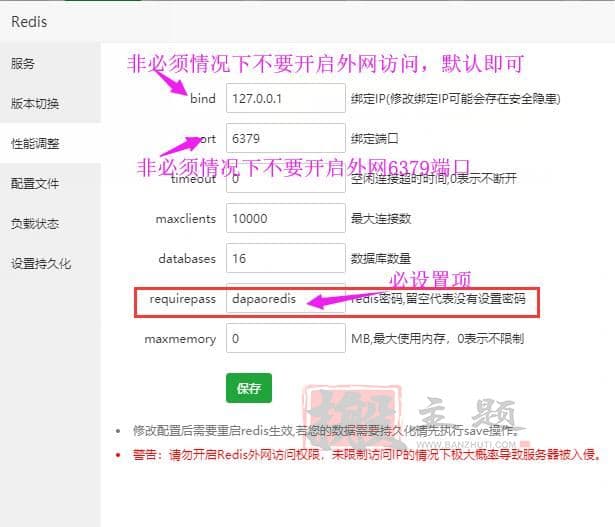Click the bind IP input field
Viewport: 615px width, 527px height.
click(286, 98)
